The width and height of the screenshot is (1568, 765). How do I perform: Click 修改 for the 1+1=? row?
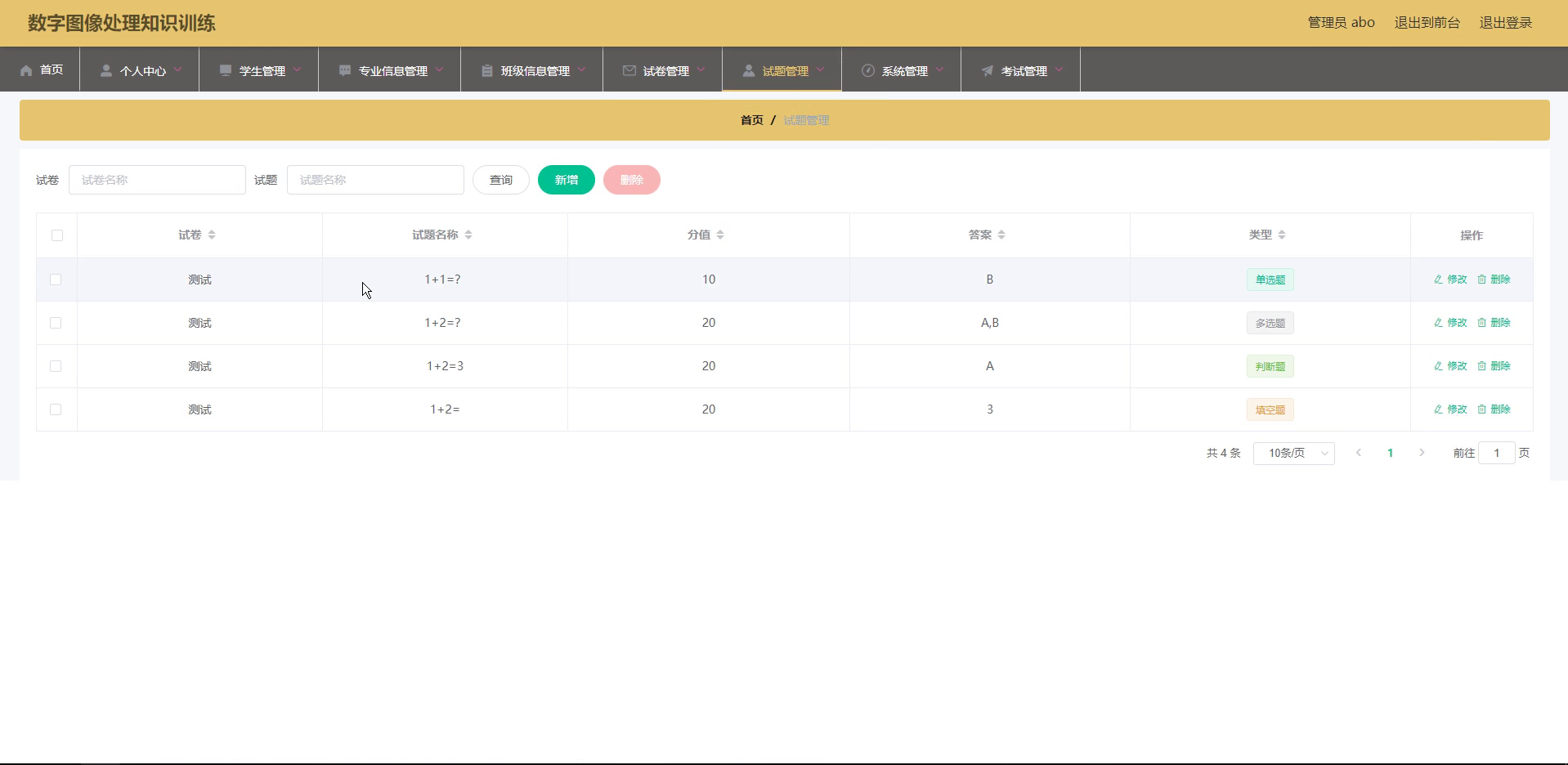point(1450,280)
